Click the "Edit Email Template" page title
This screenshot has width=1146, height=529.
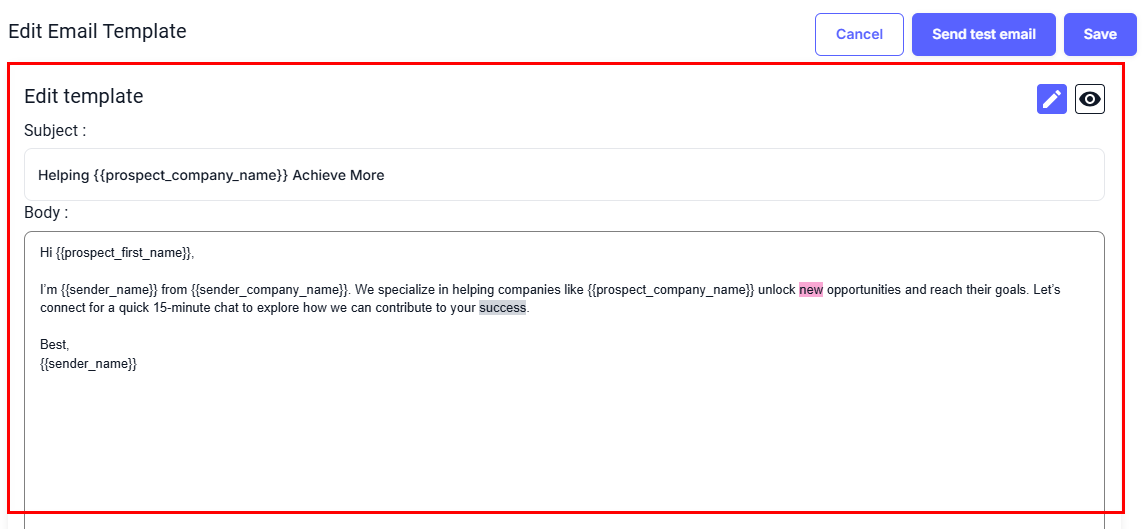click(97, 31)
